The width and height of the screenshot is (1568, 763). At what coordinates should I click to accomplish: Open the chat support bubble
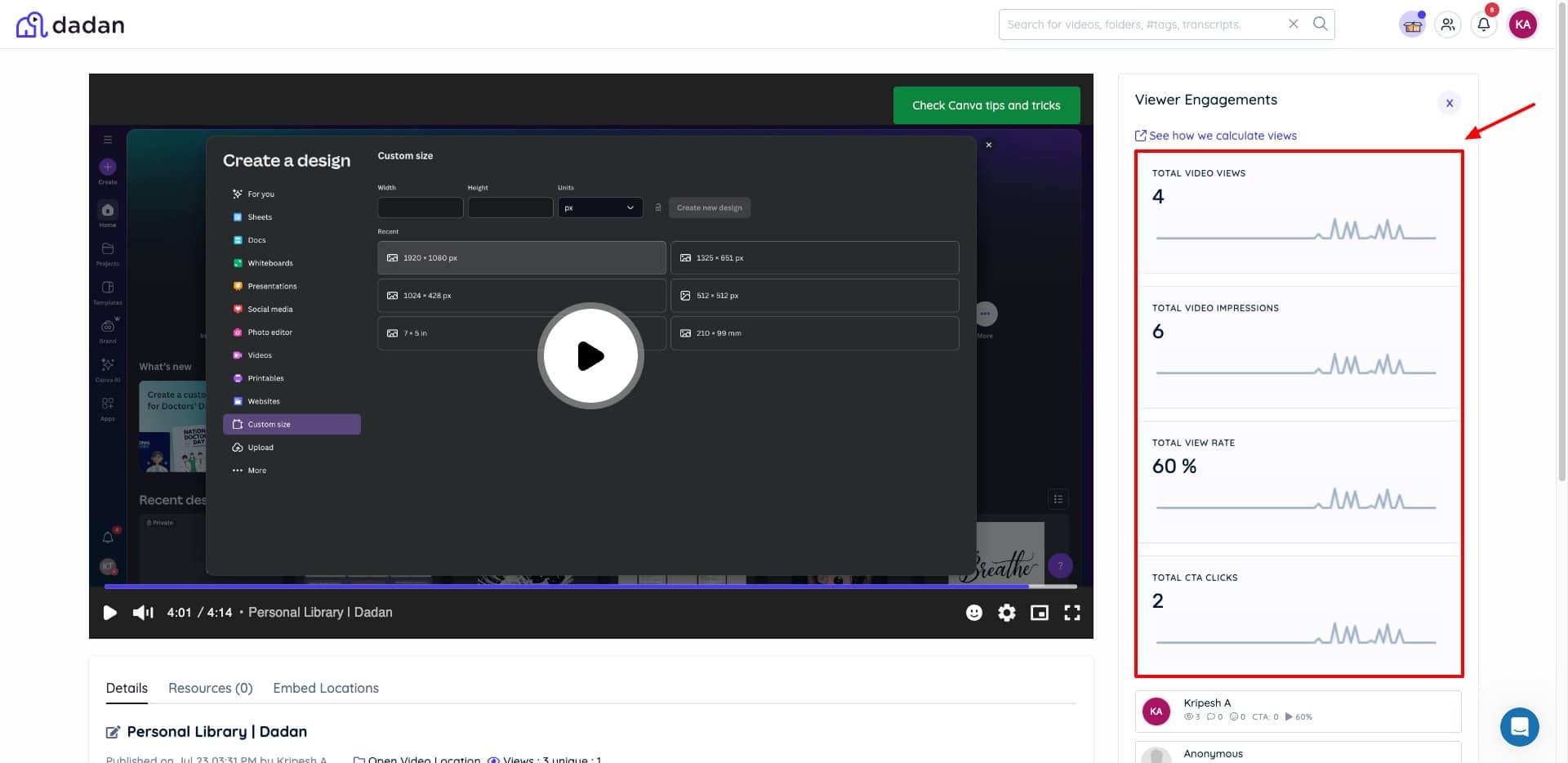click(1519, 726)
